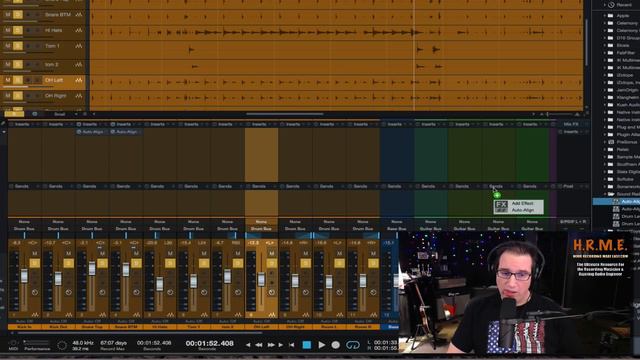
Task: Expand the Apple folder in browser
Action: [x=605, y=16]
